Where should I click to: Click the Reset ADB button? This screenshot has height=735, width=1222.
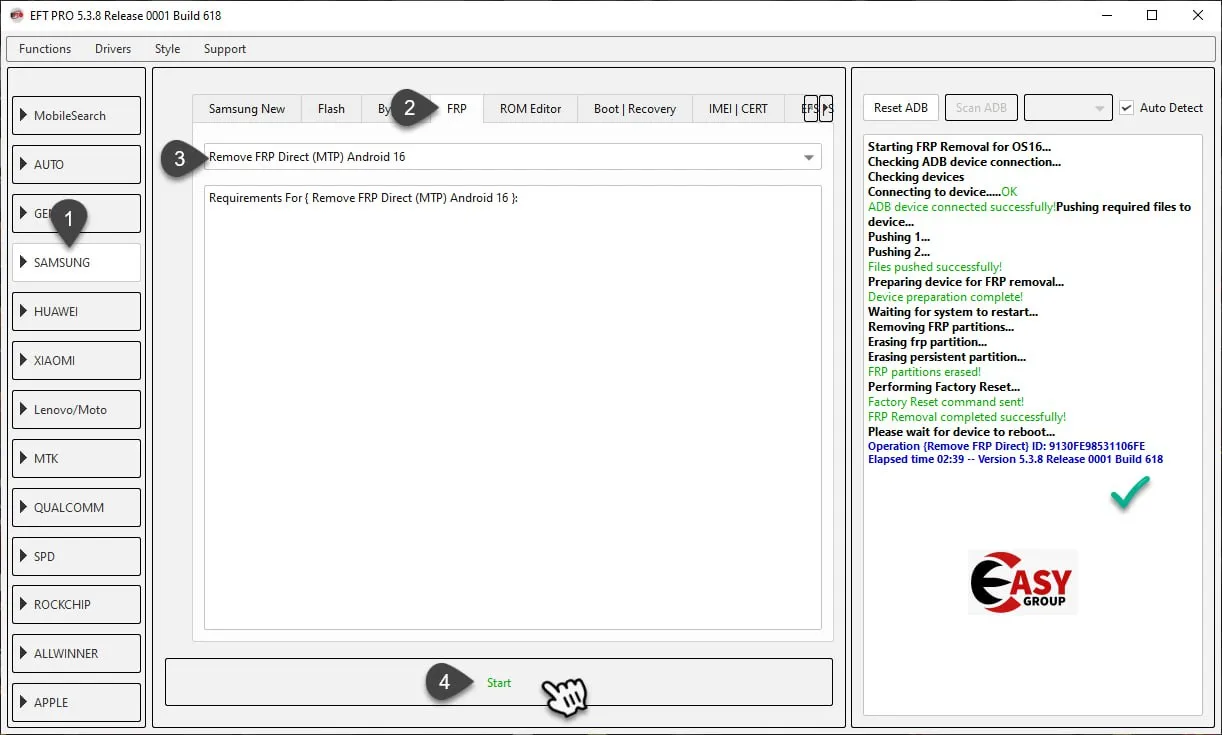[901, 108]
